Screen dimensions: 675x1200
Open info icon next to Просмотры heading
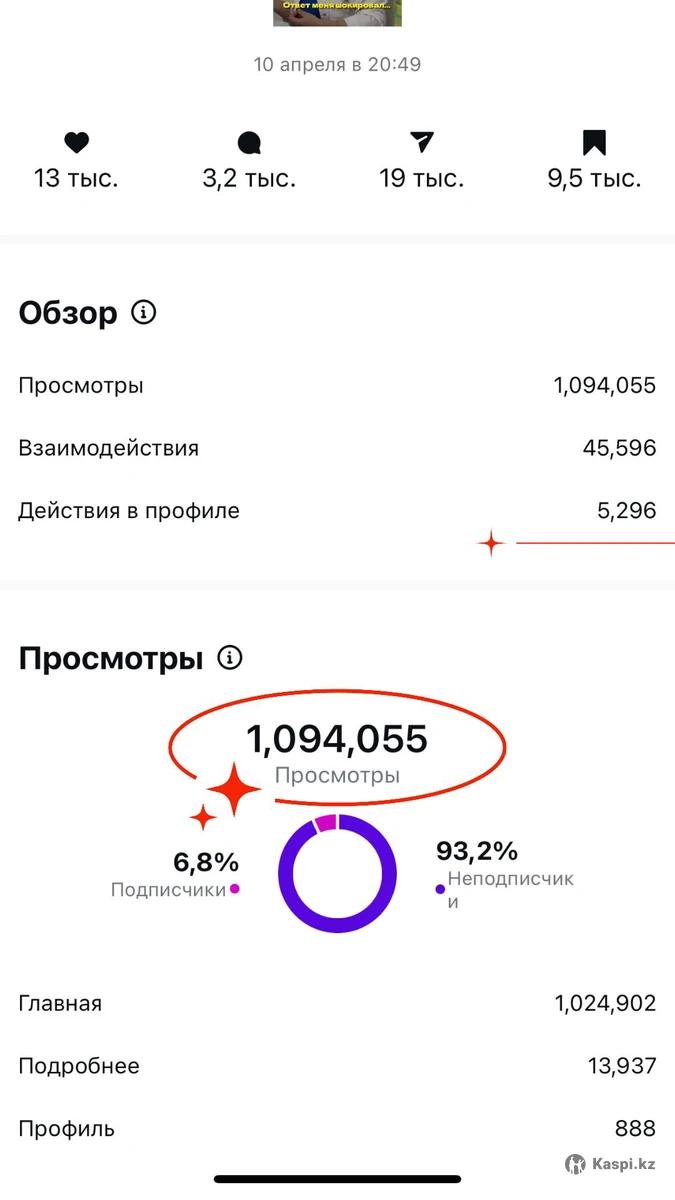(230, 658)
